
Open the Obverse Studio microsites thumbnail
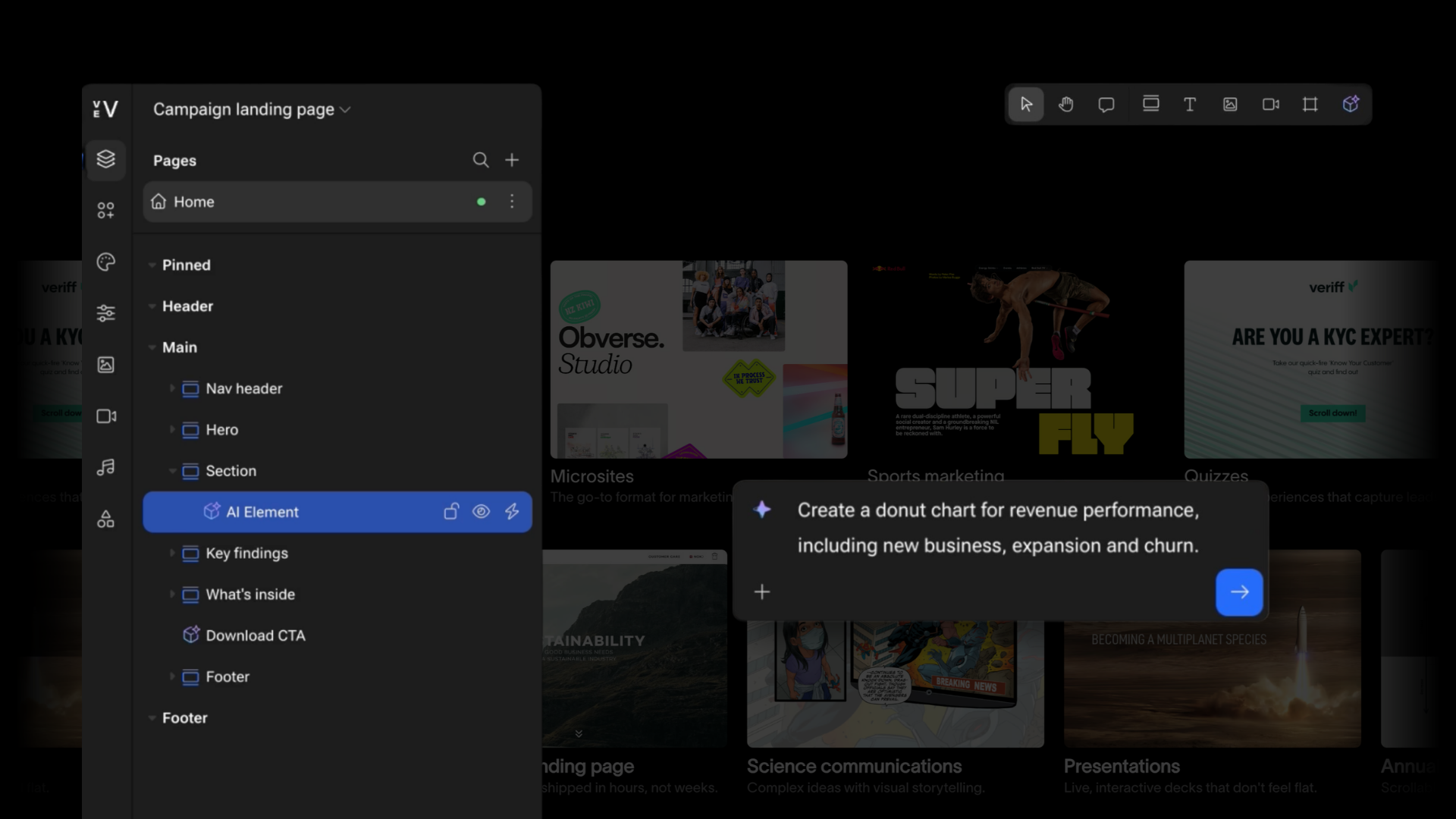point(698,359)
